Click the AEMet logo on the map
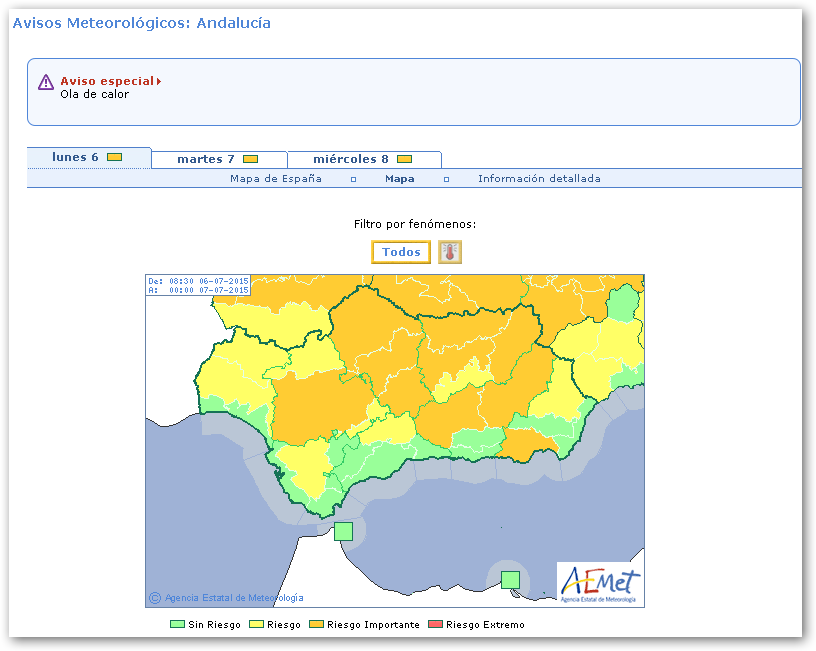The width and height of the screenshot is (816, 651). (600, 583)
